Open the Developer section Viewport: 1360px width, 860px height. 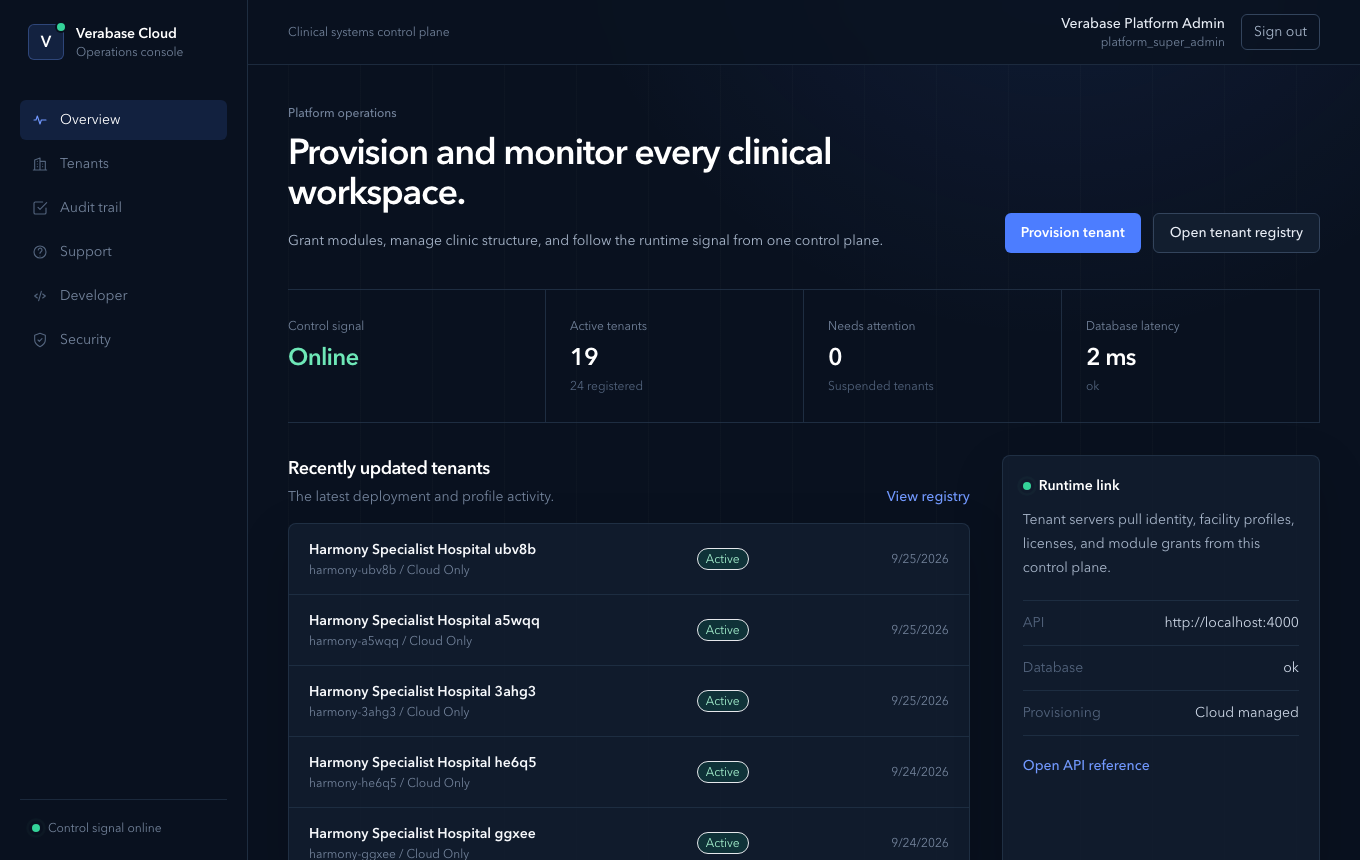pos(123,296)
